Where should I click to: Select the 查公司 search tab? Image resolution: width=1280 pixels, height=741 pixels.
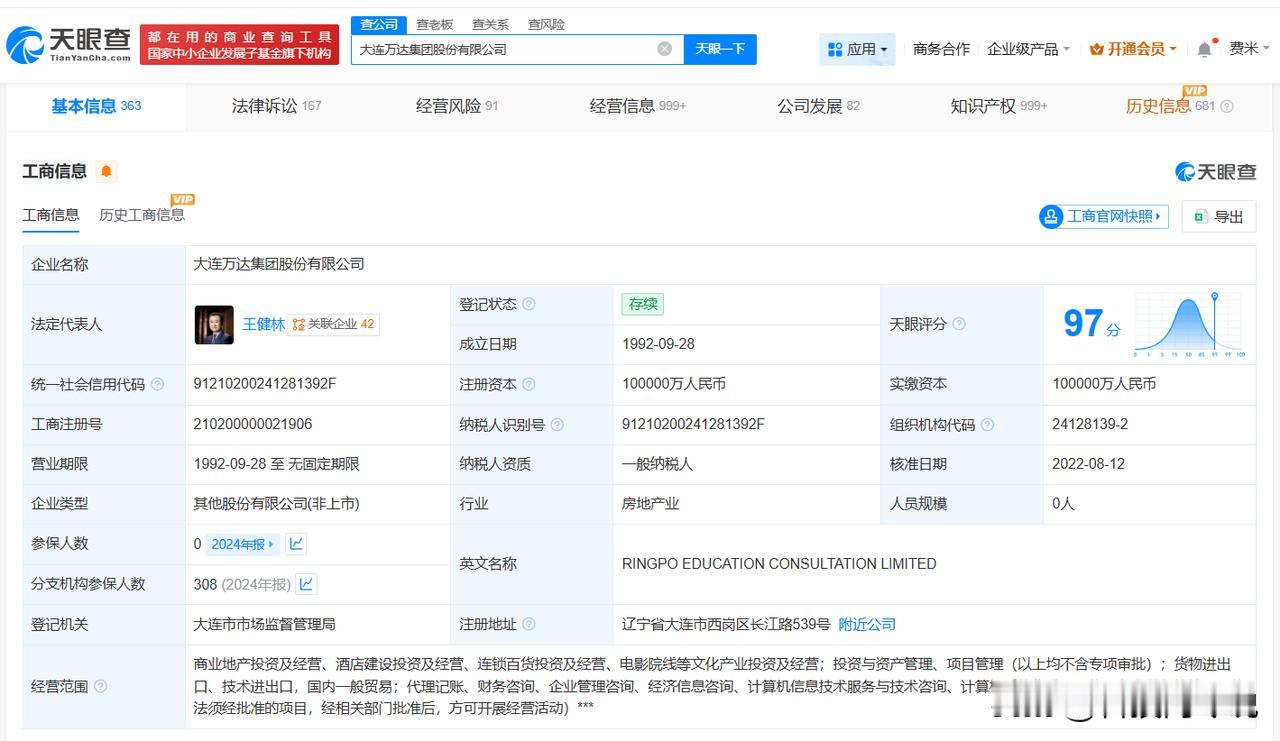pyautogui.click(x=379, y=24)
